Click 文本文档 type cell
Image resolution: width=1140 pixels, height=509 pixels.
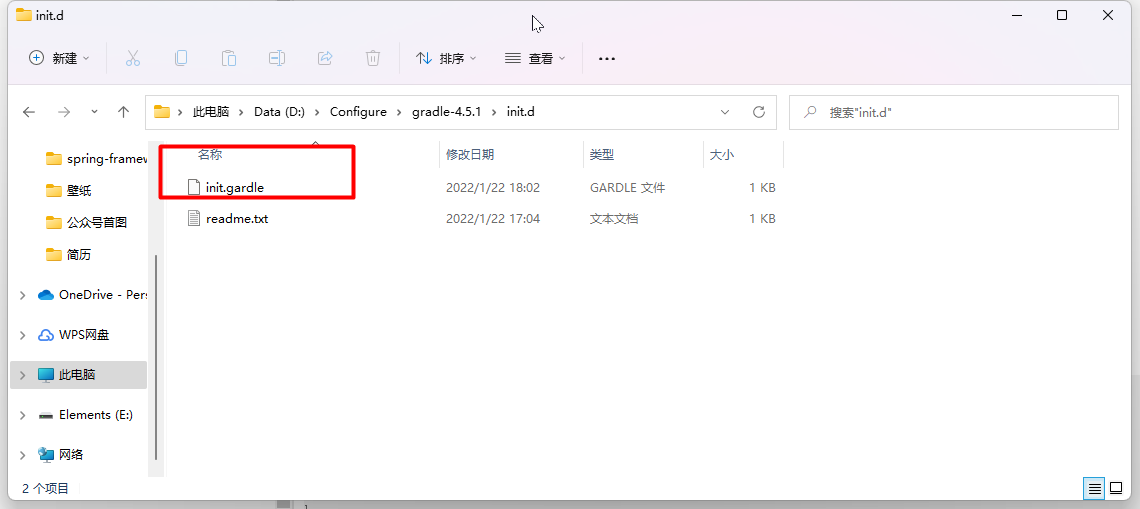tap(614, 218)
